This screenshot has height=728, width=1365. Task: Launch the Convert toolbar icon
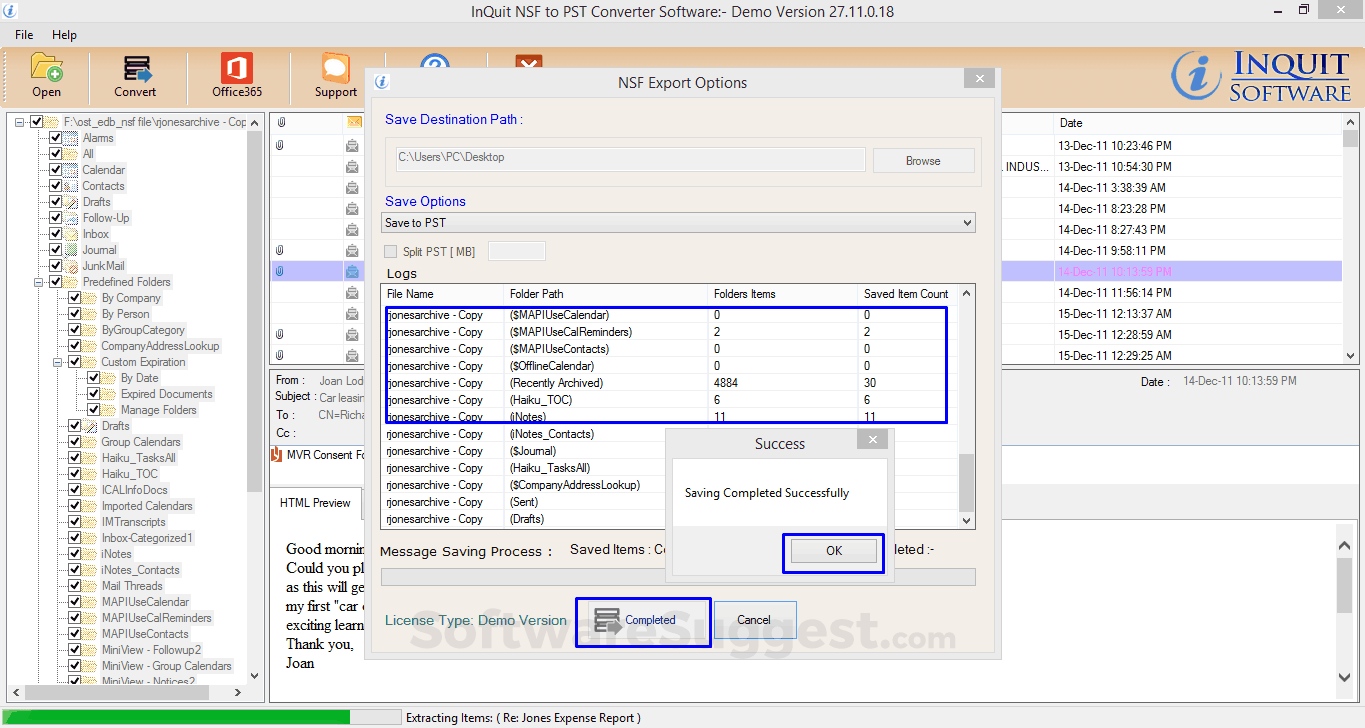pos(135,68)
